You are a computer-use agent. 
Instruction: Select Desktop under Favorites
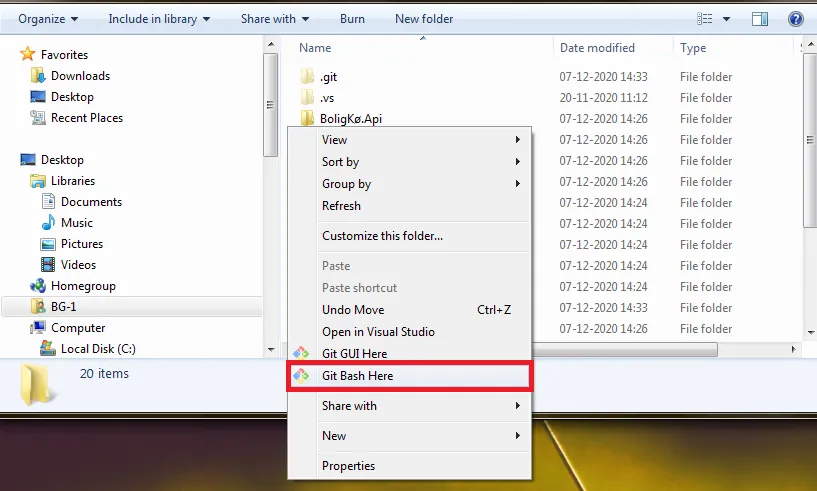pos(72,97)
